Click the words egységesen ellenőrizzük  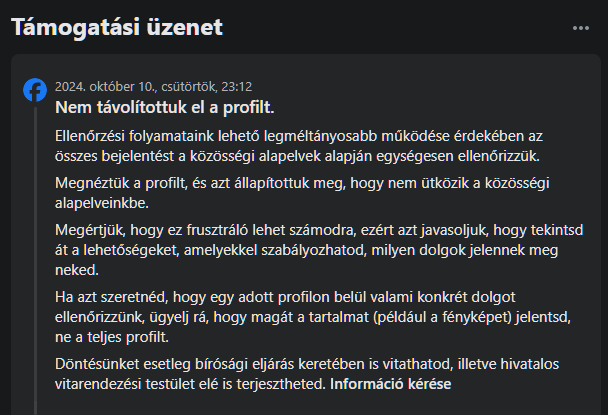point(472,155)
